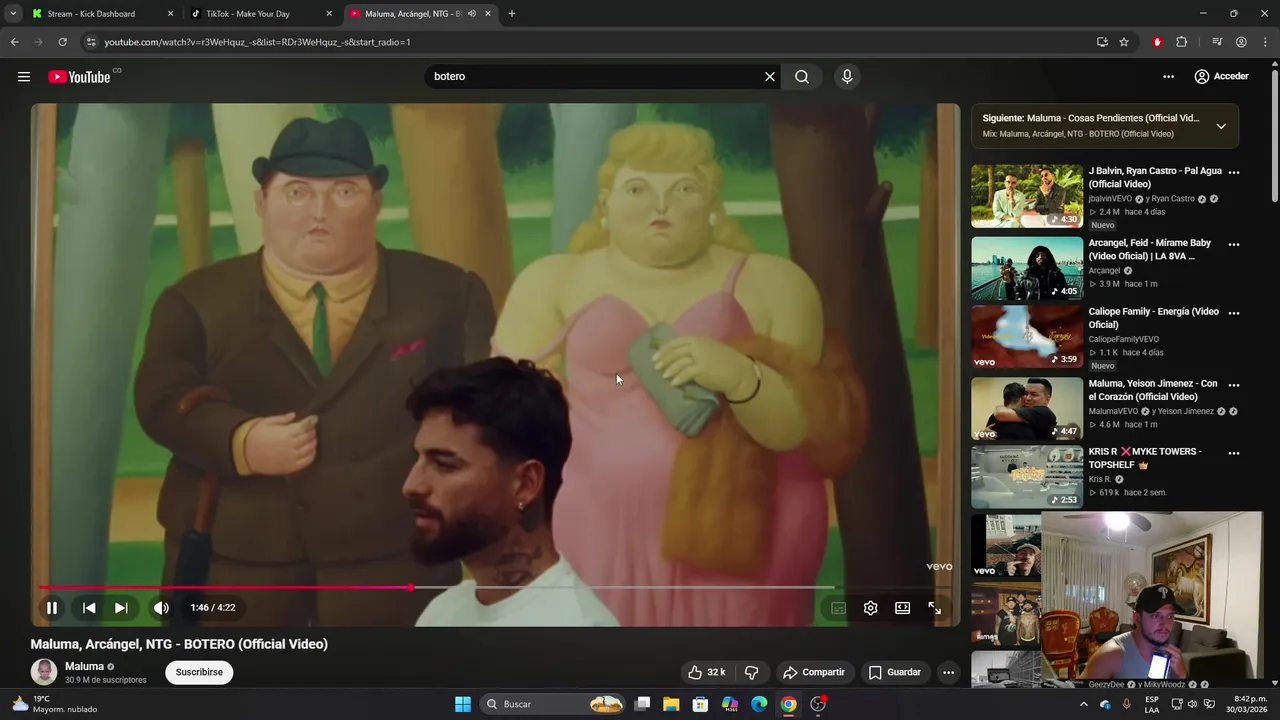
Task: Close the TikTok tab
Action: point(329,14)
